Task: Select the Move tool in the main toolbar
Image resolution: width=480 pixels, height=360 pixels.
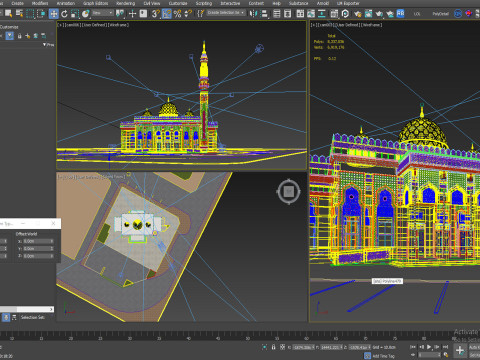Action: [54, 14]
